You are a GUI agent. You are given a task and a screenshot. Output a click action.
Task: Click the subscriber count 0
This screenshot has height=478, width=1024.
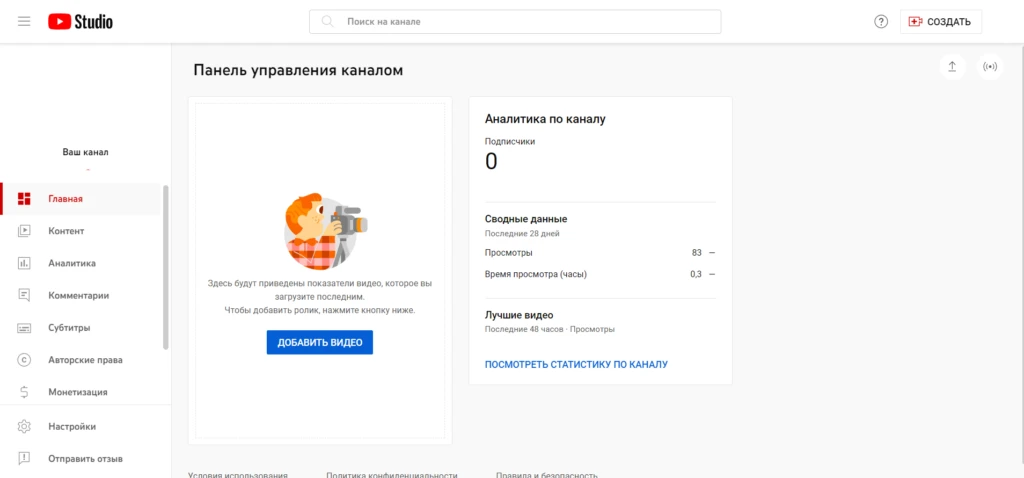[491, 161]
